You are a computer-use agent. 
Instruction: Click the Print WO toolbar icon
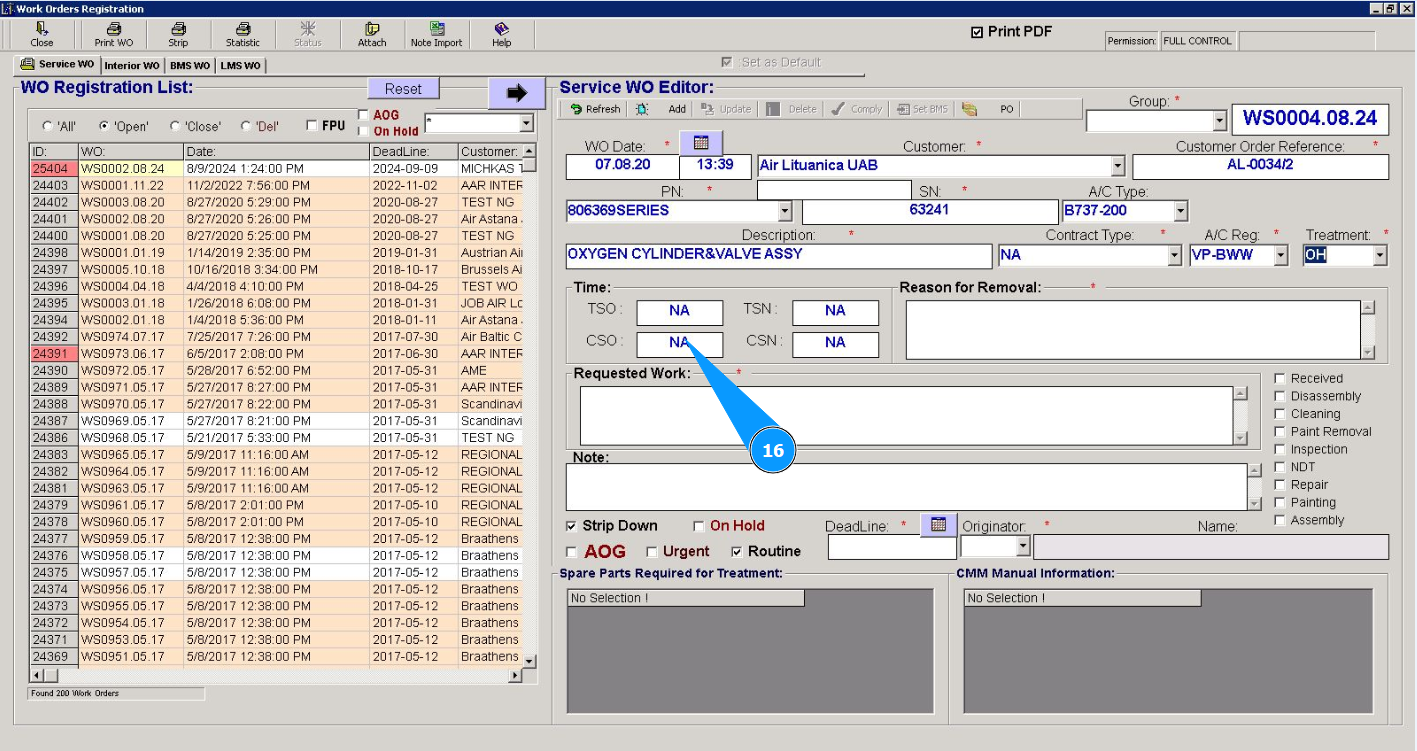(x=113, y=30)
